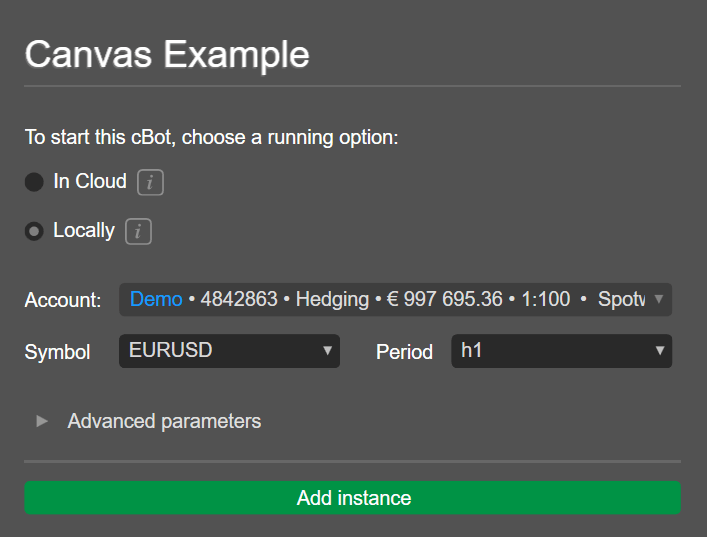Click the Account dropdown arrow
The width and height of the screenshot is (707, 537).
[659, 299]
